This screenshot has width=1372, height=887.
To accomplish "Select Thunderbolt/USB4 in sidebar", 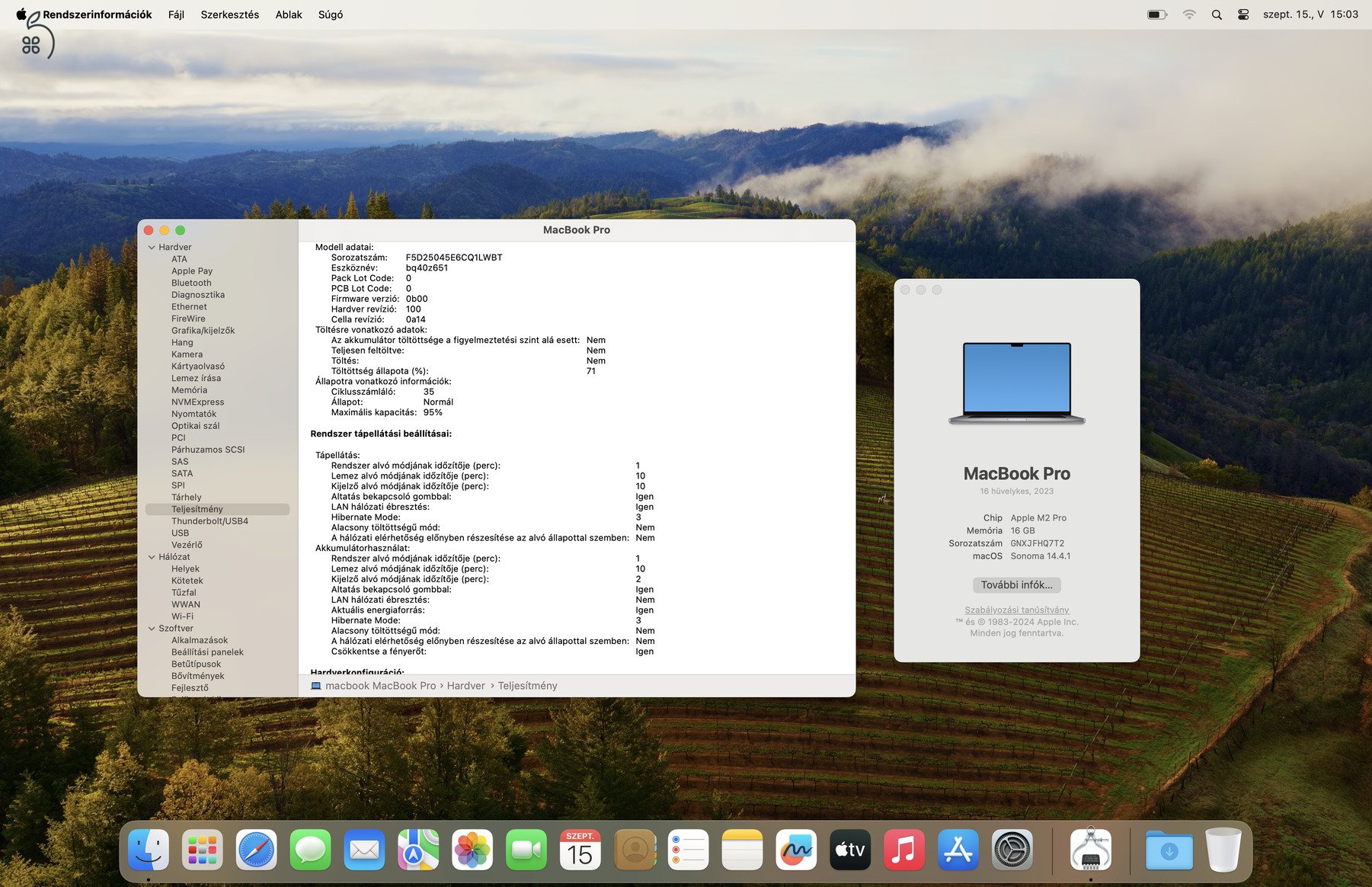I will pos(209,521).
